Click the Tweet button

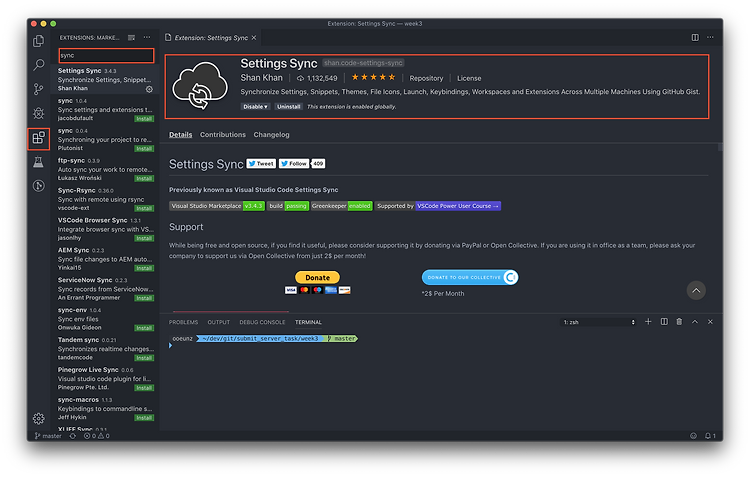click(261, 164)
